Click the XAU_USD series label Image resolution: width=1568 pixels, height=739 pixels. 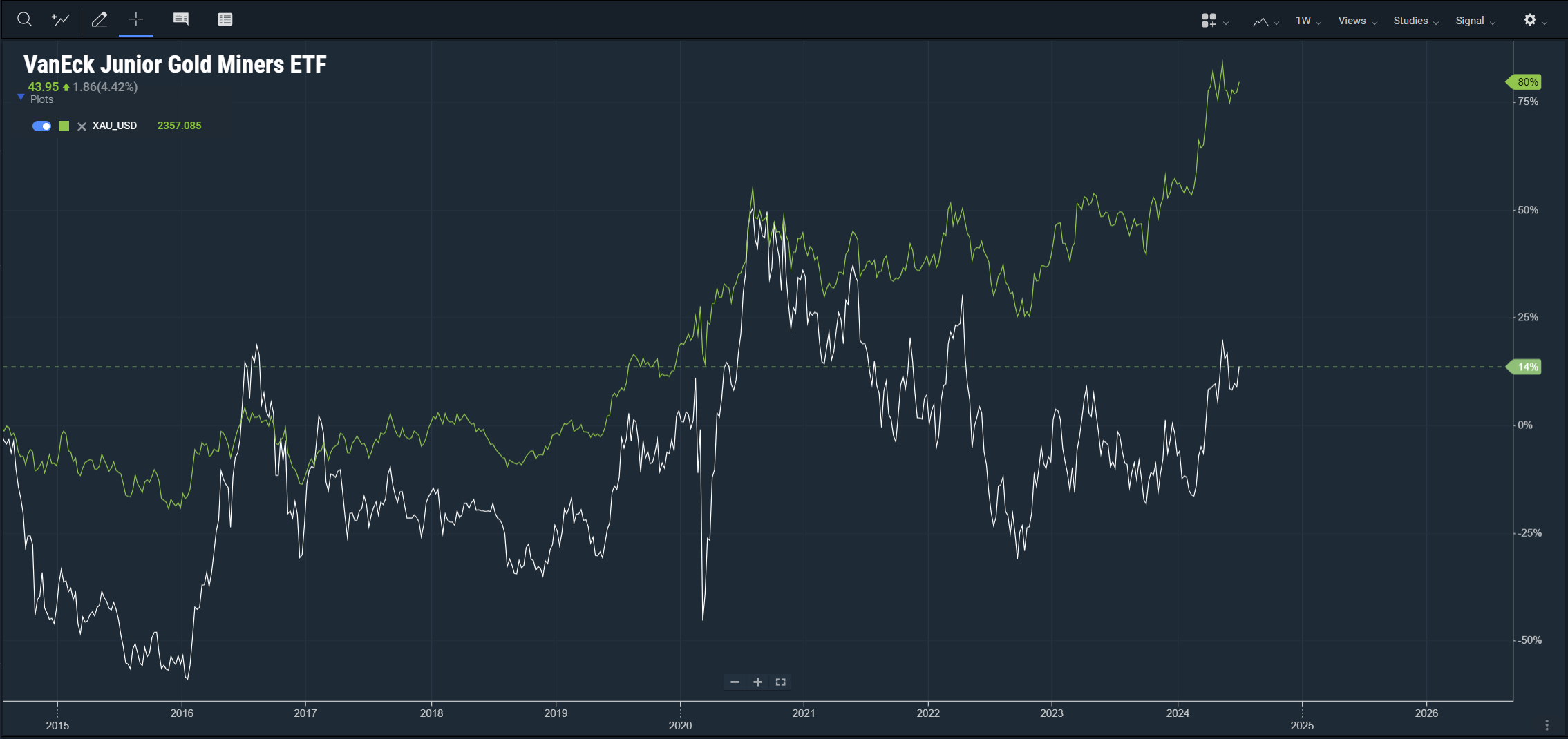point(115,126)
